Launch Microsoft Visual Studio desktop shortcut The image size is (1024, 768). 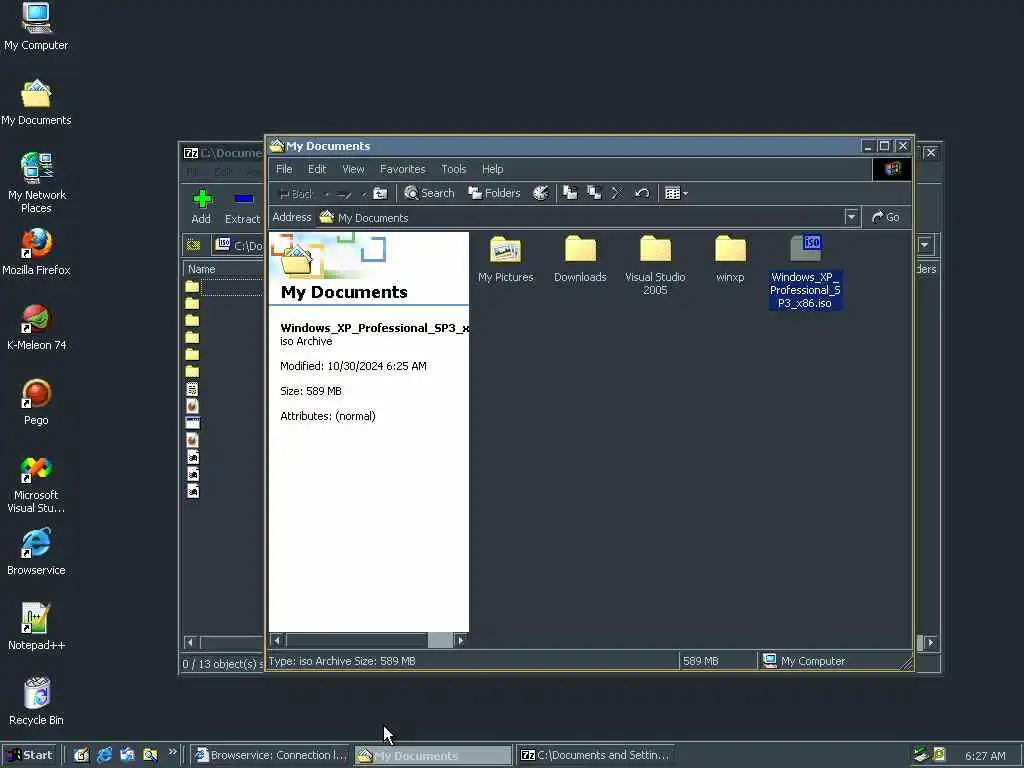click(x=36, y=485)
